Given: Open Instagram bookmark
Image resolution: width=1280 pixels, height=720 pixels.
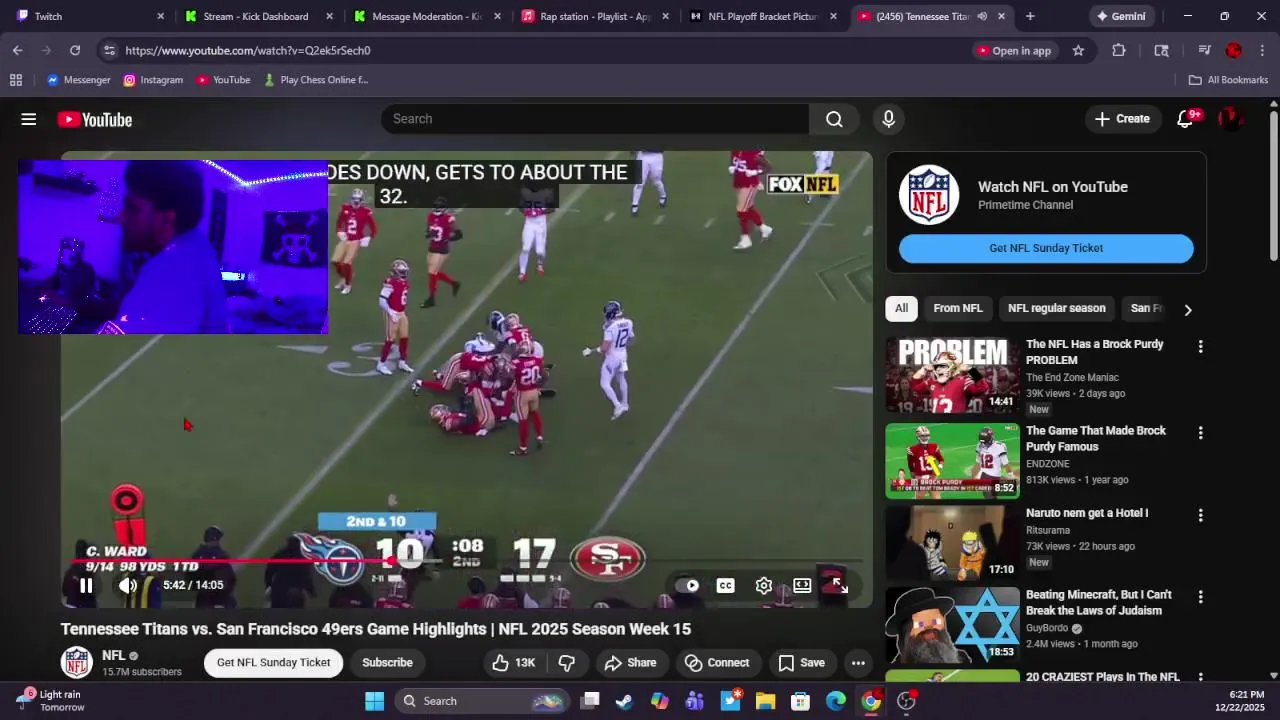Looking at the screenshot, I should 153,80.
